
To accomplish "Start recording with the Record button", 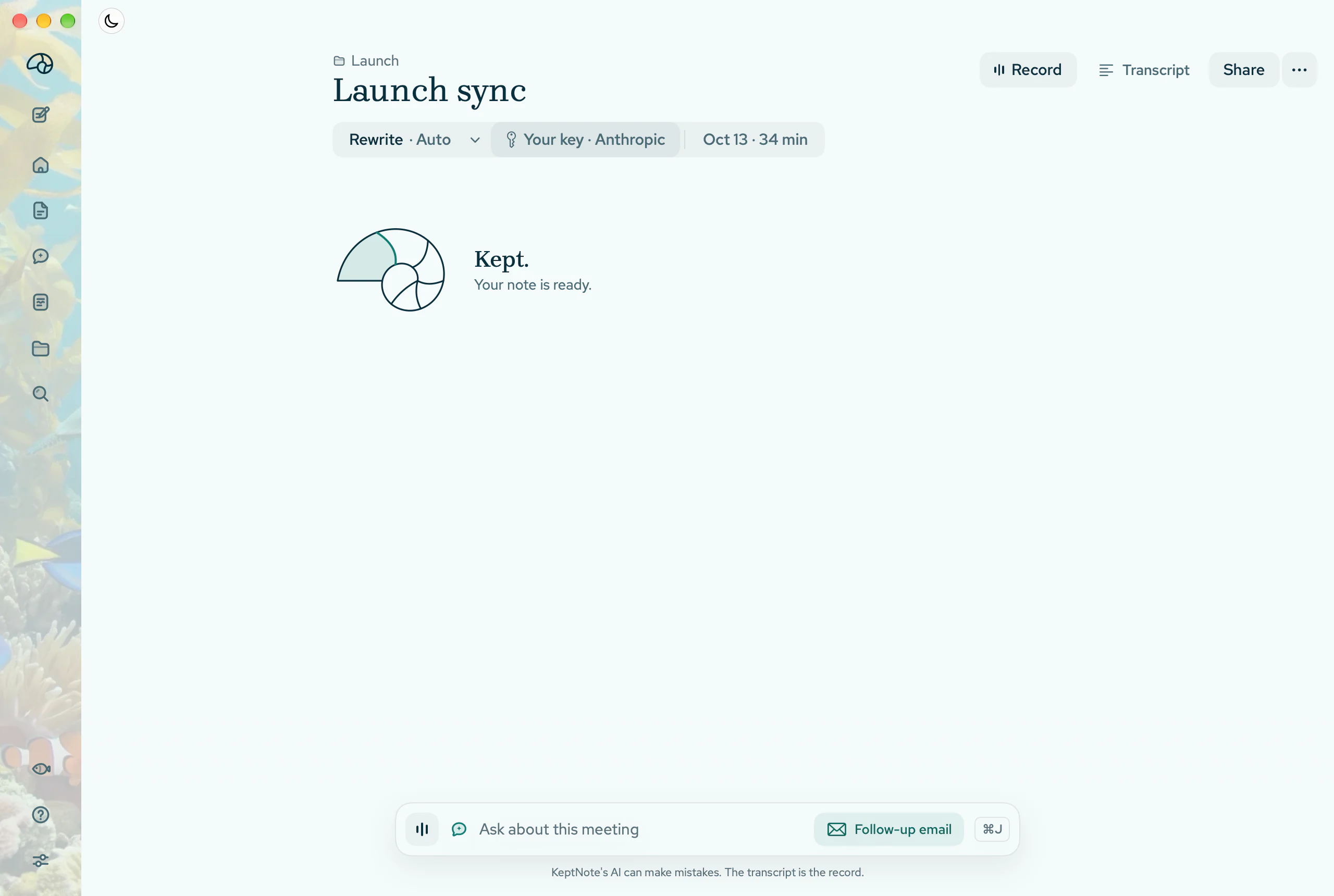I will pyautogui.click(x=1028, y=70).
